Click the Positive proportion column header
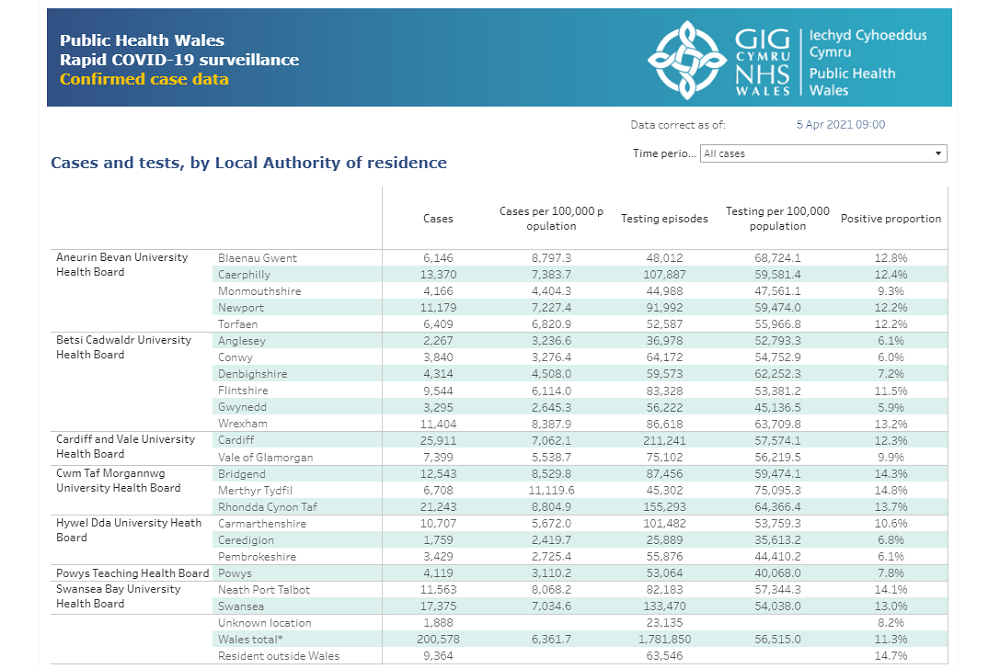The height and width of the screenshot is (666, 1000). click(891, 219)
